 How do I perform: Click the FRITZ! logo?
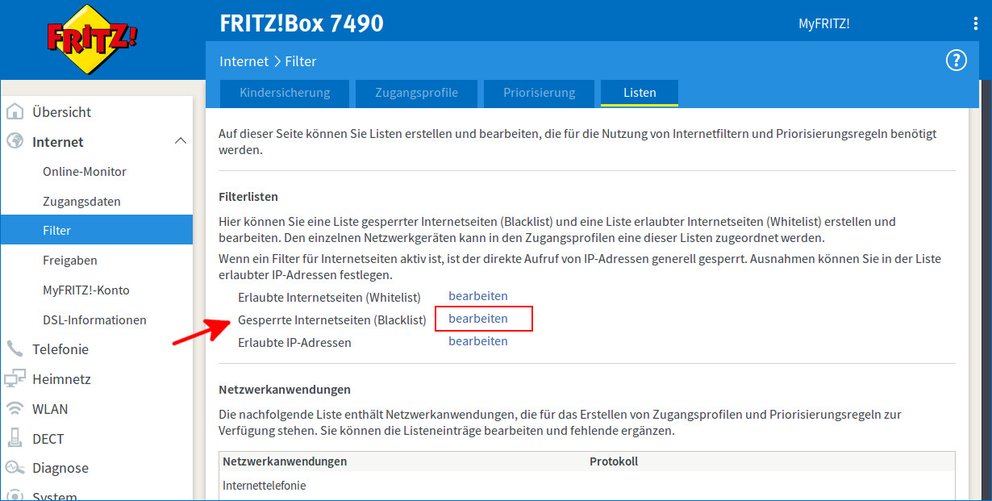point(92,39)
